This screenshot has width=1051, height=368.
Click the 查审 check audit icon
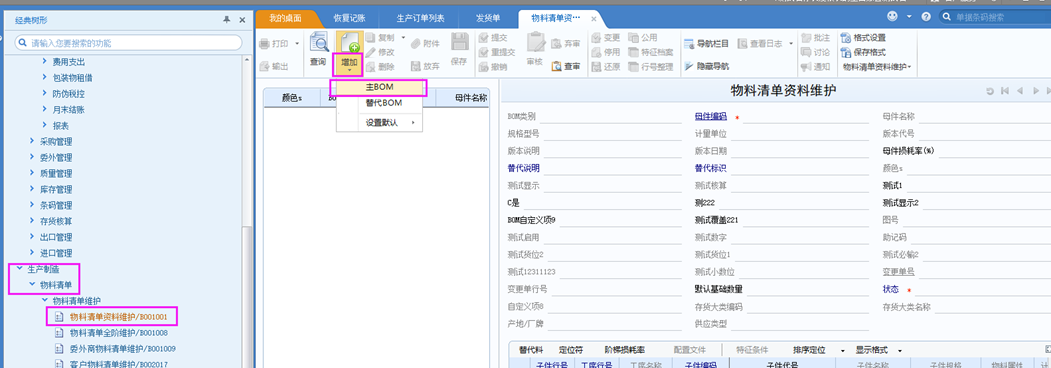(556, 66)
